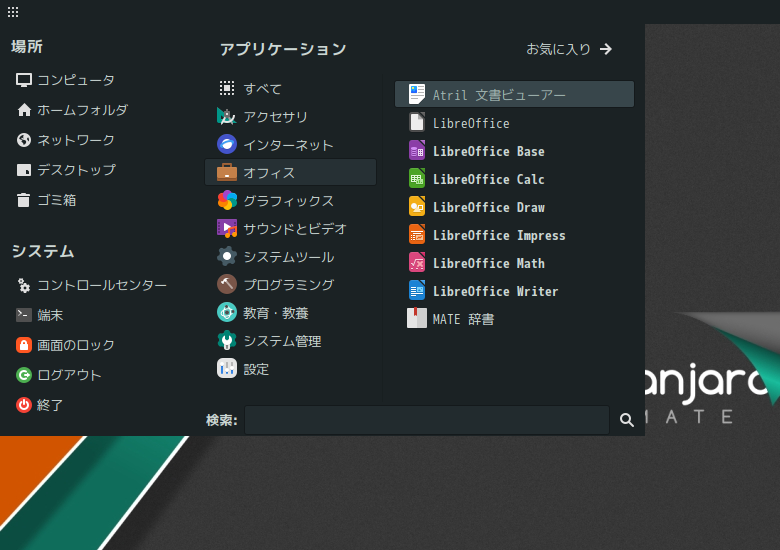Click the 終了 label
The width and height of the screenshot is (780, 550).
50,405
